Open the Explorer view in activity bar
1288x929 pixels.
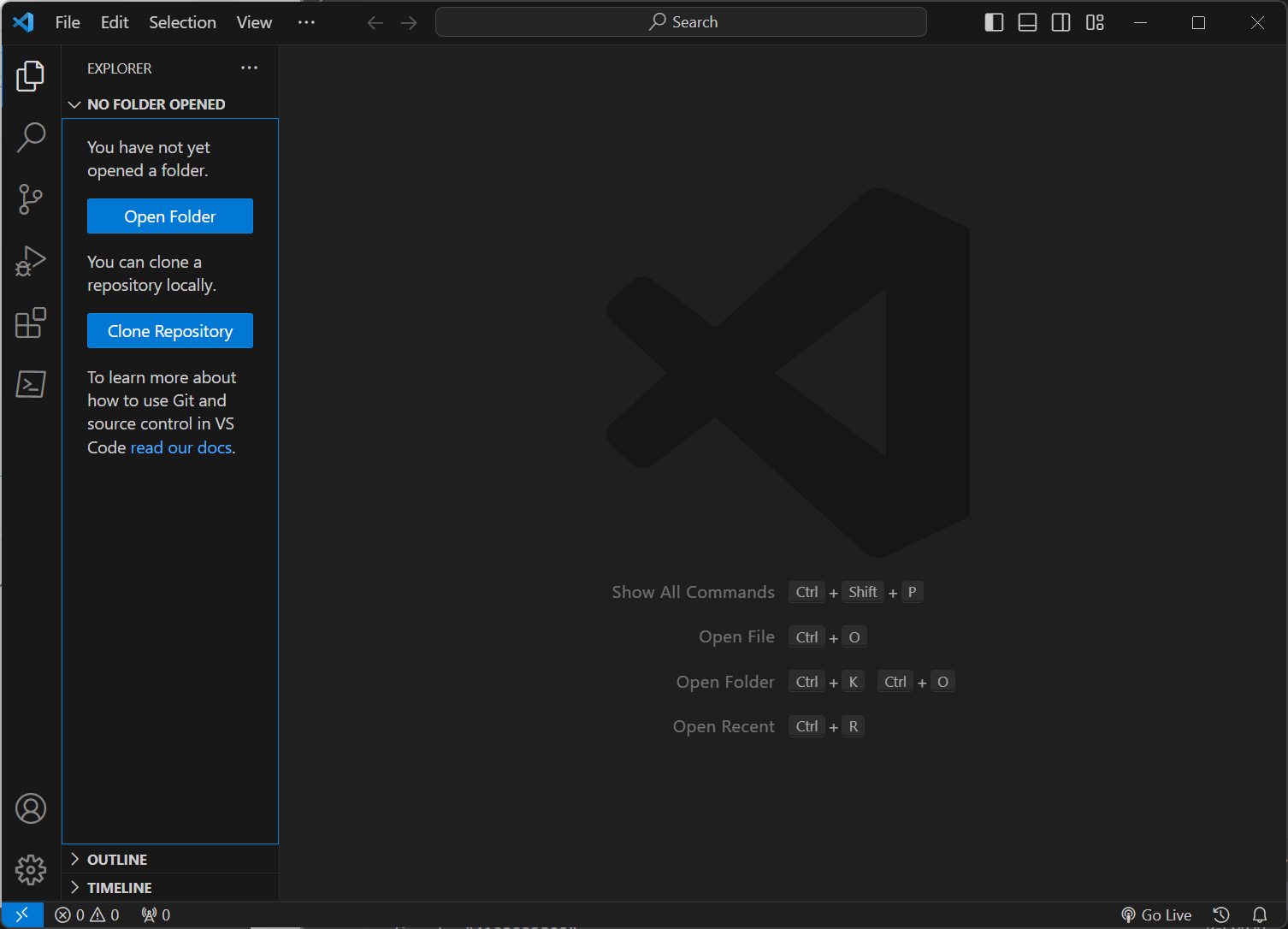(31, 76)
